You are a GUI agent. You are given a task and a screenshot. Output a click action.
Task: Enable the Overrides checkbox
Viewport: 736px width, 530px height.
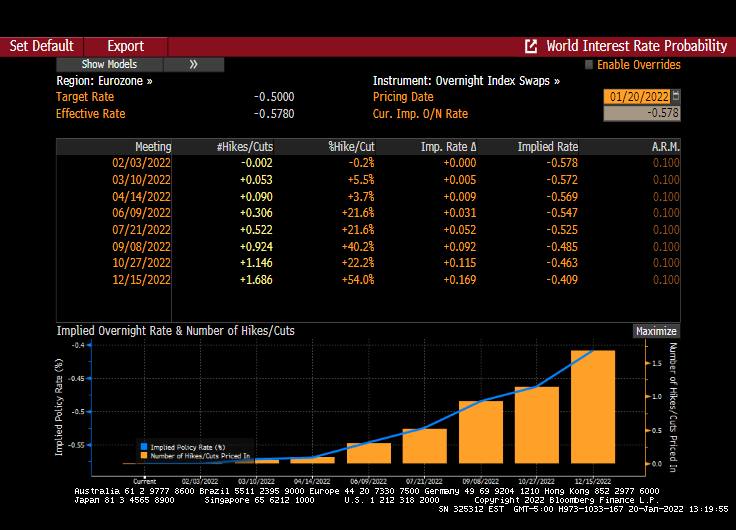tap(589, 65)
